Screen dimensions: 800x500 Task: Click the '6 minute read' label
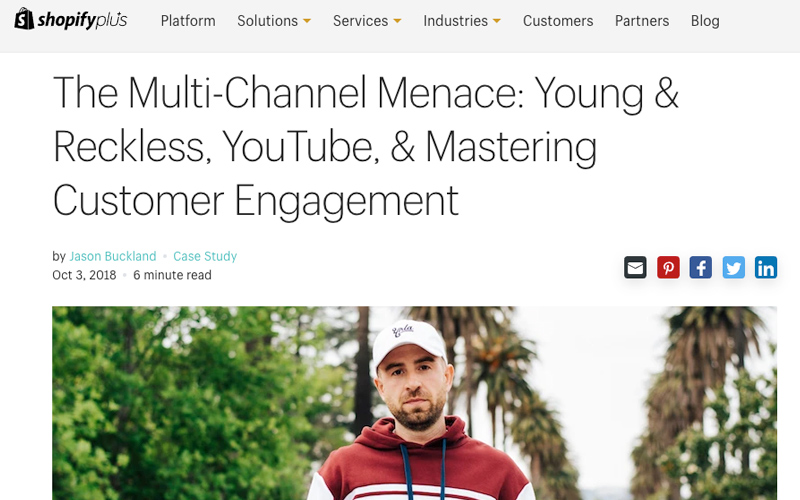(172, 275)
